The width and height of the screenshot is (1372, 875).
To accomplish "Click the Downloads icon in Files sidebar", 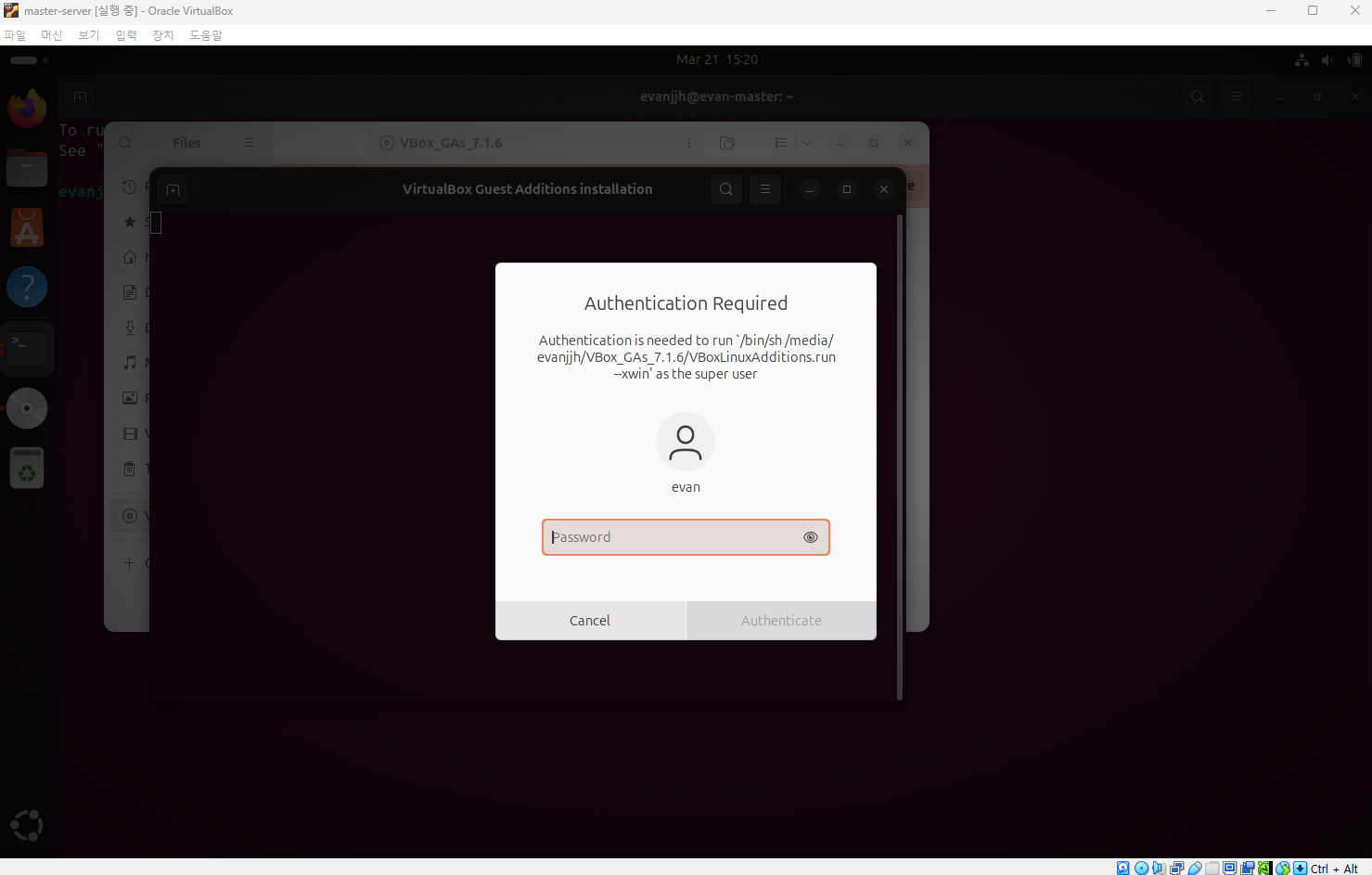I will pyautogui.click(x=130, y=328).
